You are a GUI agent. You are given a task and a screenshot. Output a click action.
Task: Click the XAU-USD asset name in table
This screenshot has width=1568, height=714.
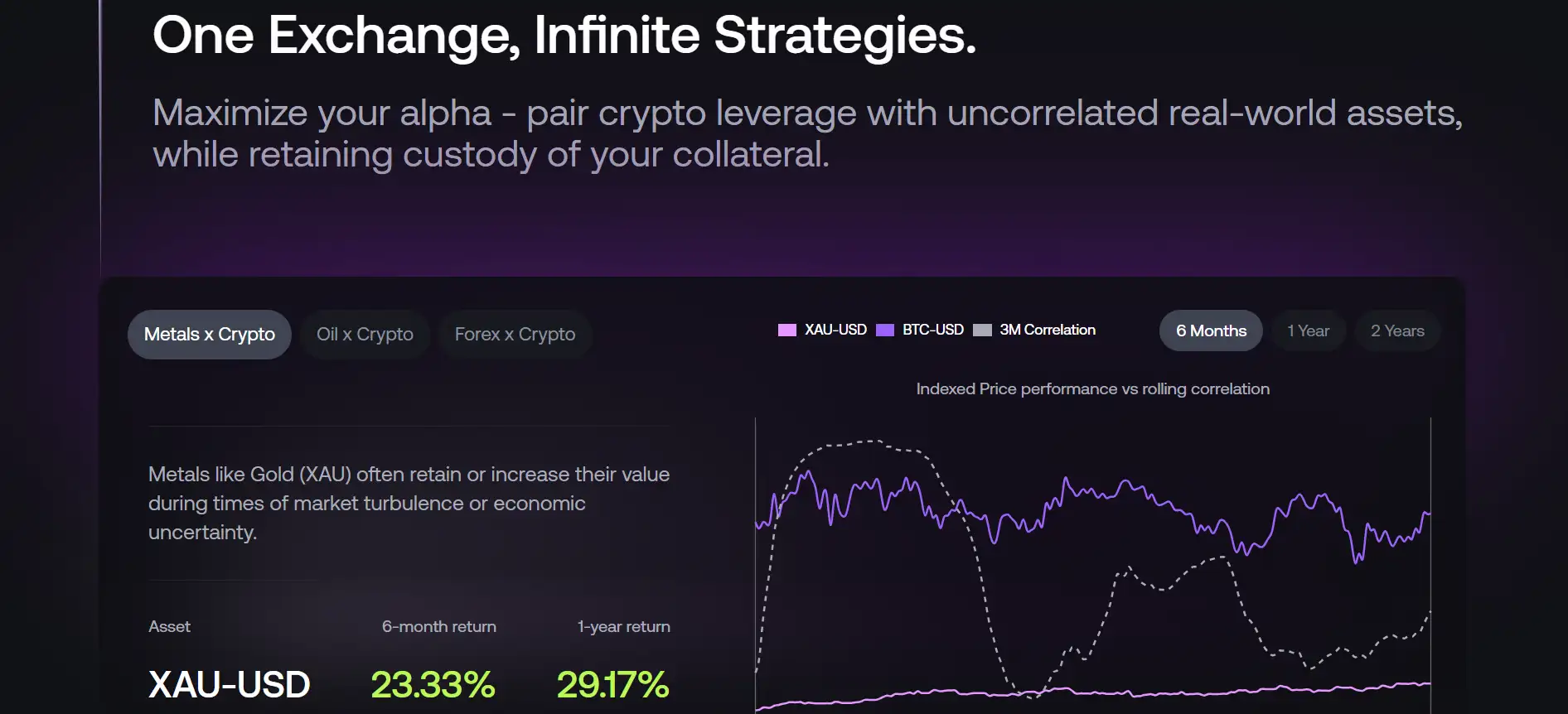[x=229, y=685]
